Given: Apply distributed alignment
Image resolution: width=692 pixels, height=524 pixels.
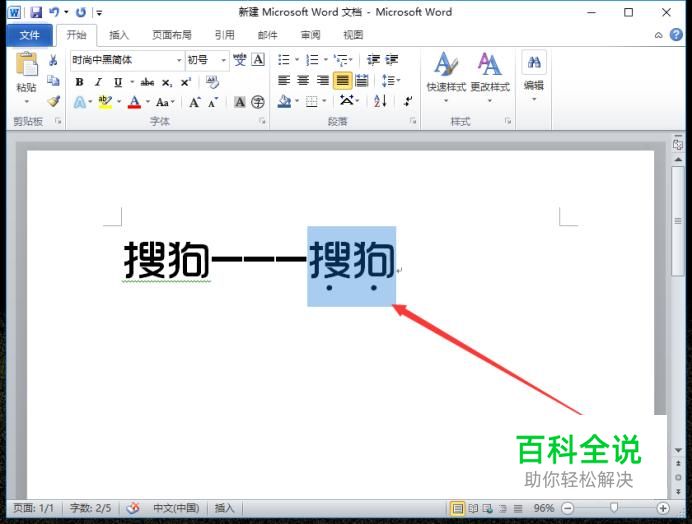Looking at the screenshot, I should pyautogui.click(x=361, y=80).
